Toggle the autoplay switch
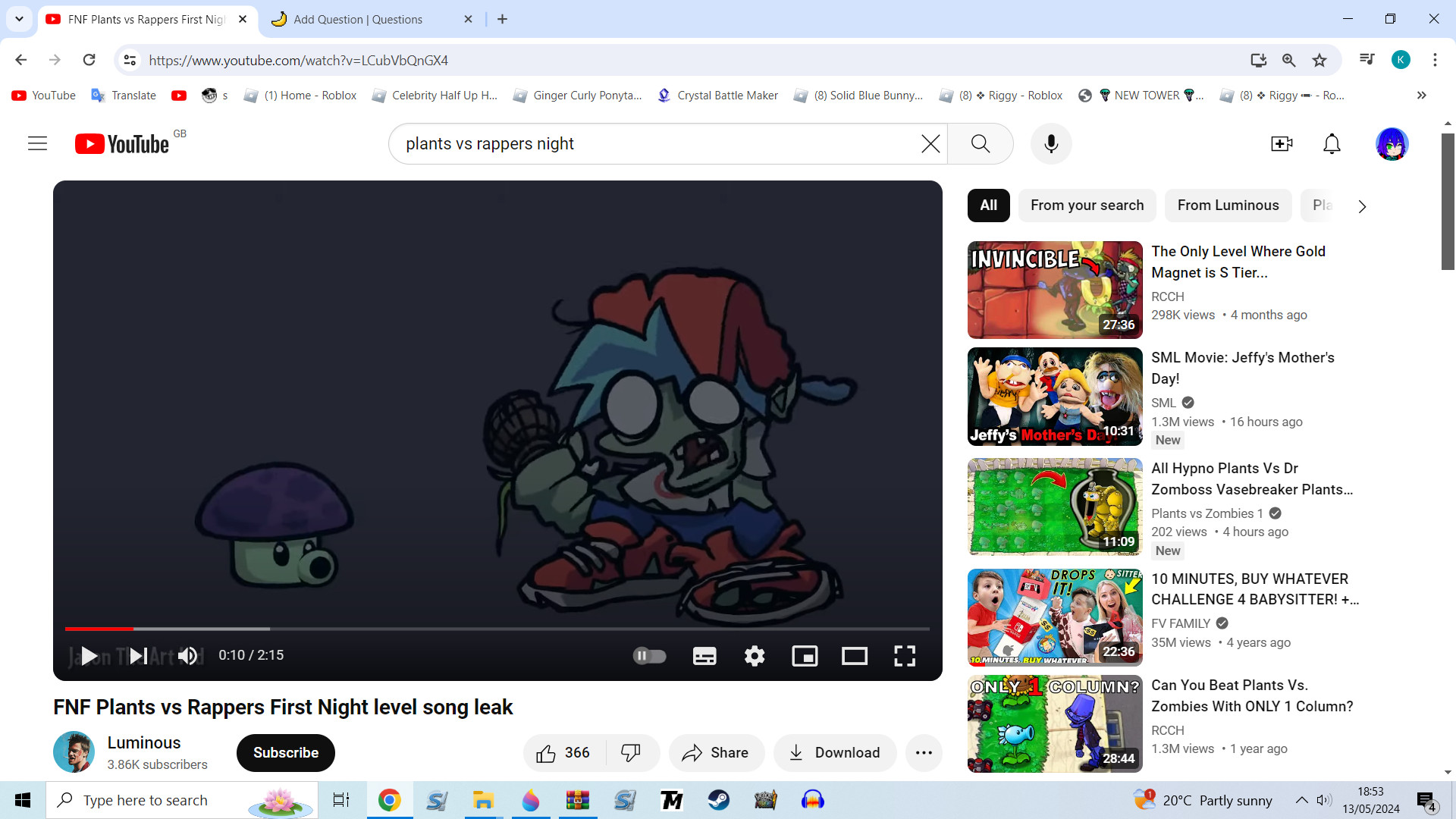 pyautogui.click(x=649, y=656)
